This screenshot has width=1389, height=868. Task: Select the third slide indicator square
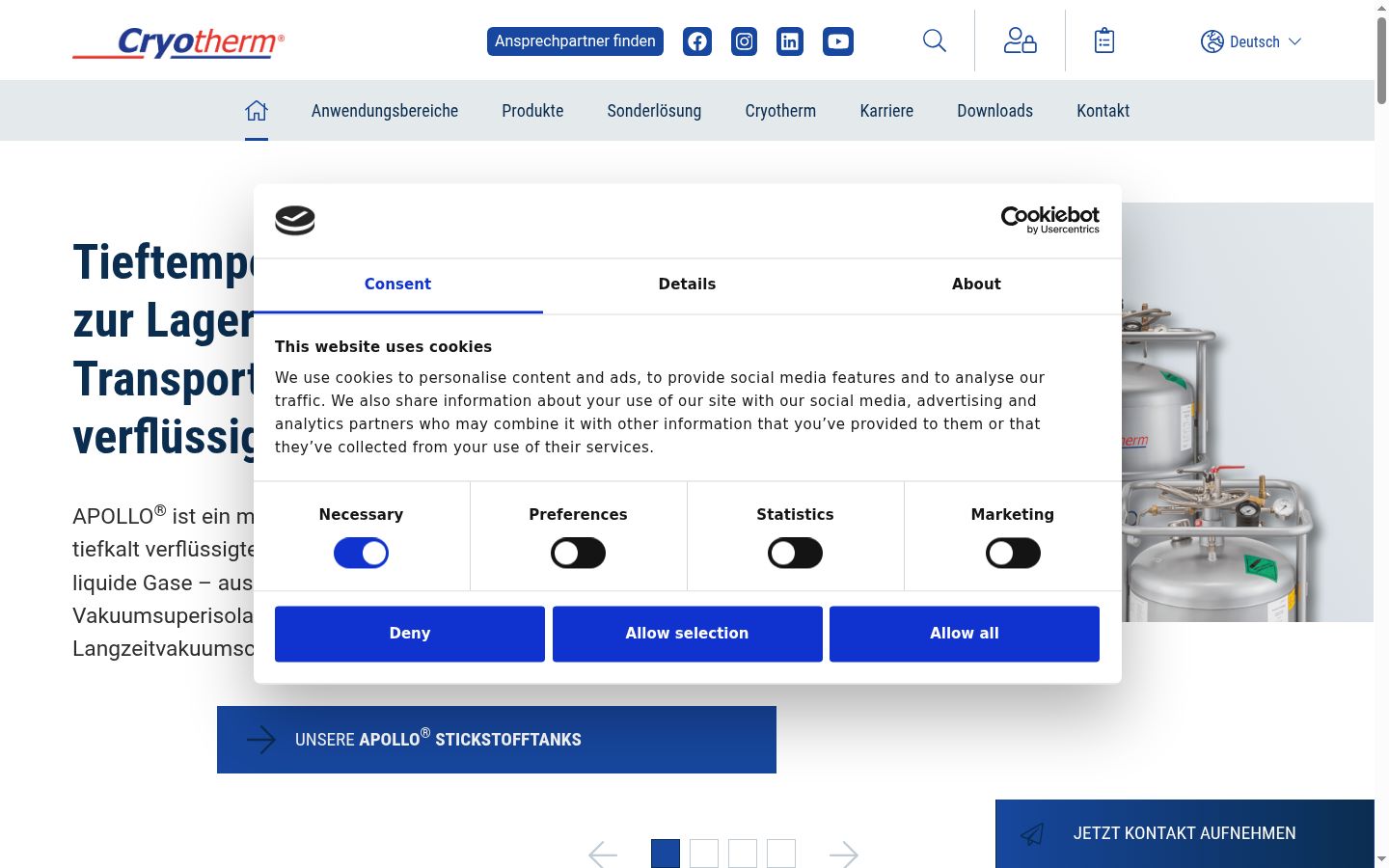coord(743,854)
